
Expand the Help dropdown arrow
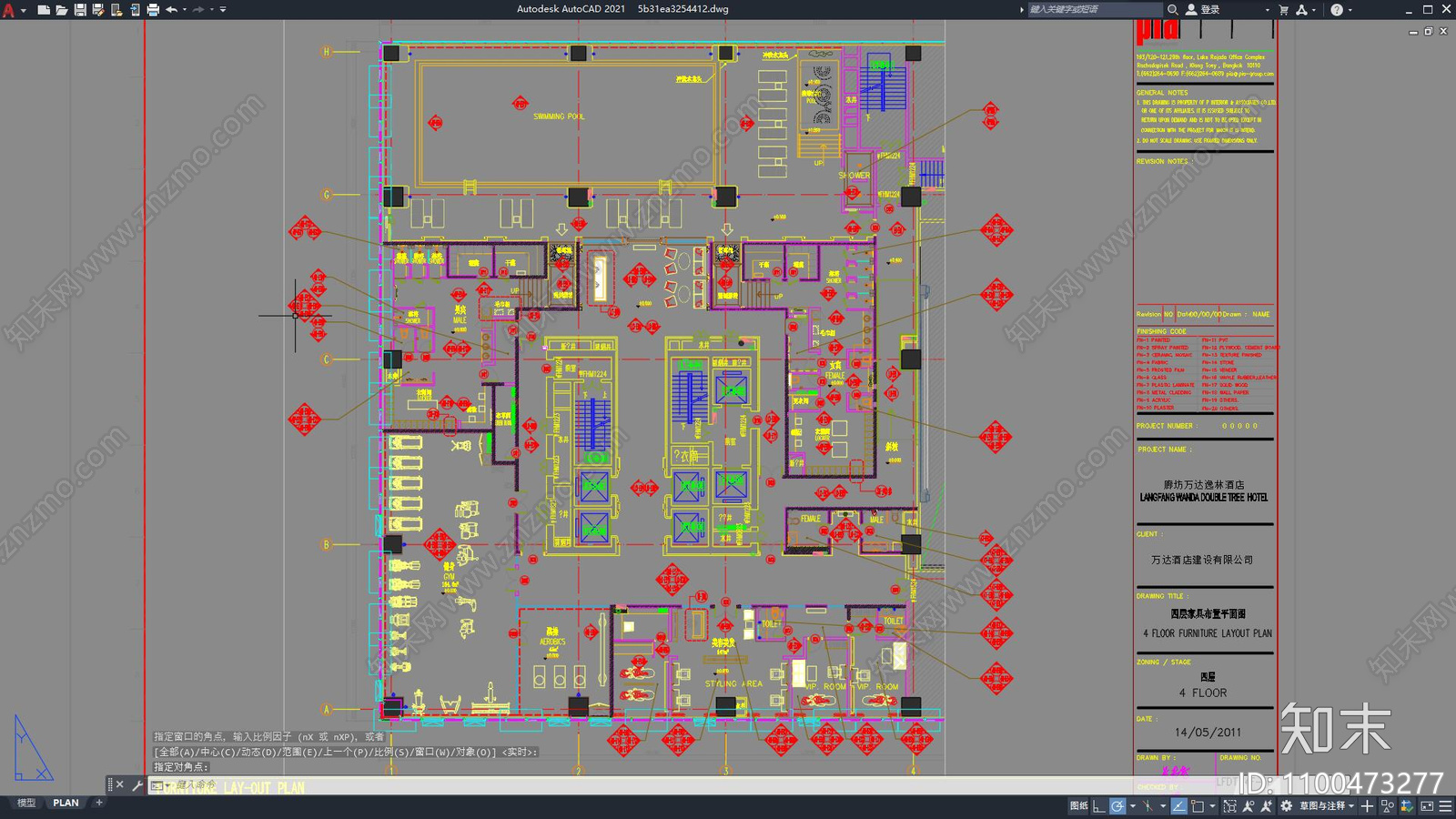click(x=1350, y=10)
